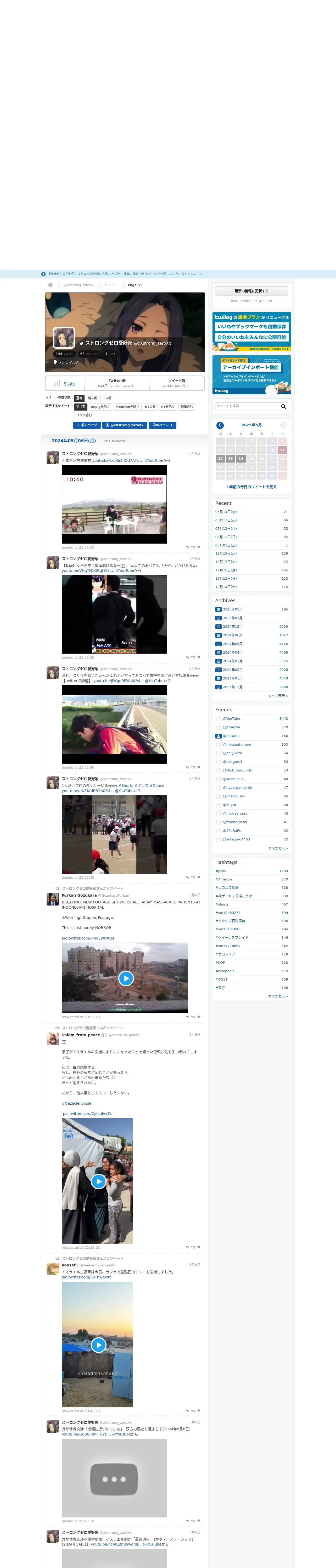Select 古→新 sort order

107,398
